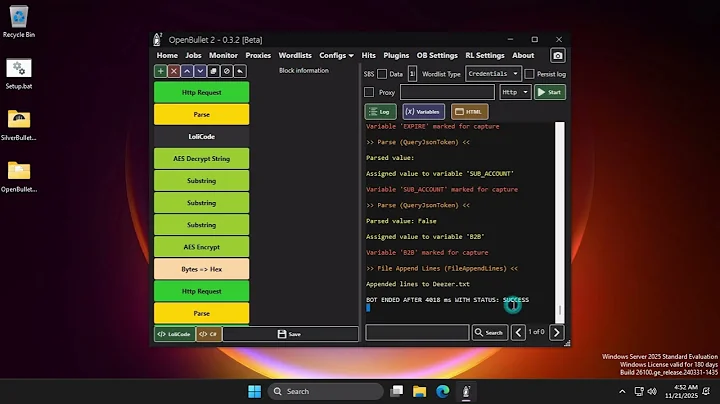The height and width of the screenshot is (404, 720).
Task: Open the About page
Action: click(x=523, y=56)
